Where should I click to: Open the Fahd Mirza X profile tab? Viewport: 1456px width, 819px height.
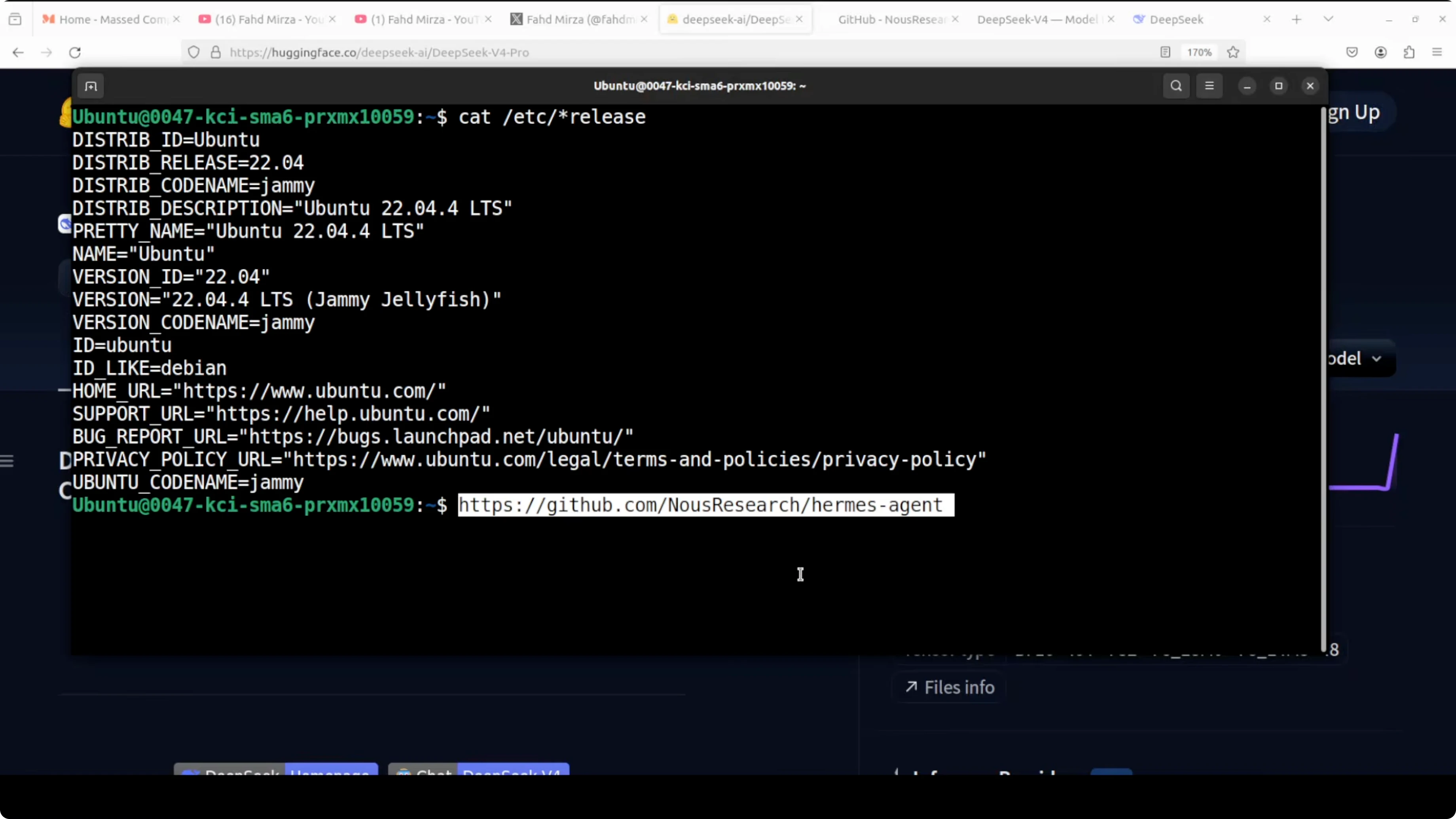click(x=579, y=20)
